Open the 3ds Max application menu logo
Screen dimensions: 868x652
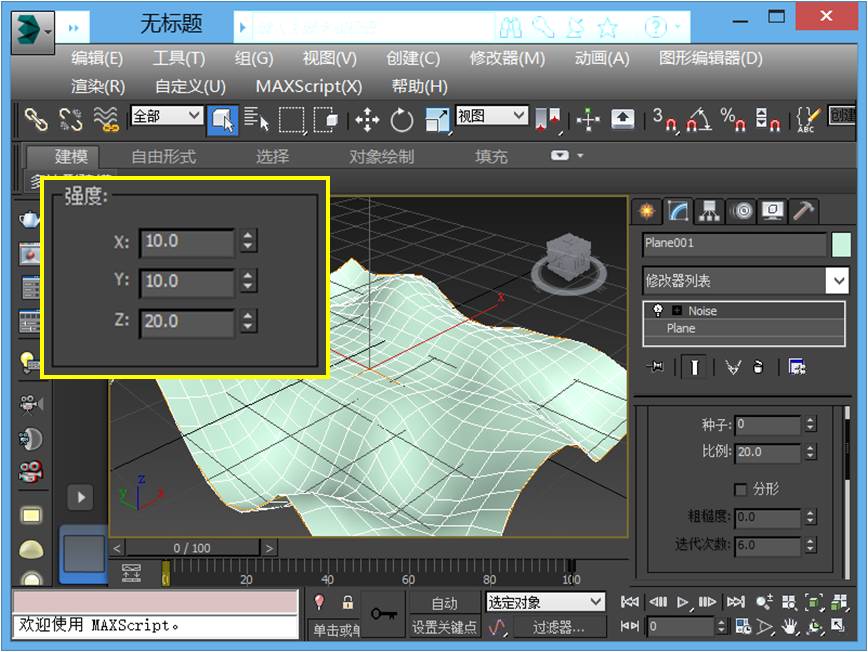point(33,32)
